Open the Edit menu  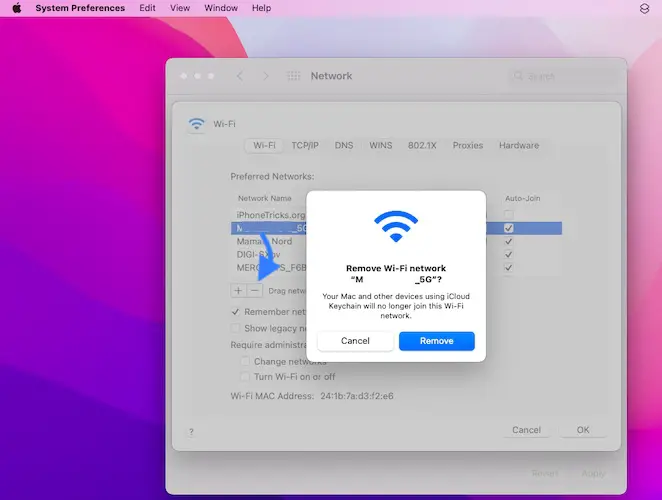point(147,8)
